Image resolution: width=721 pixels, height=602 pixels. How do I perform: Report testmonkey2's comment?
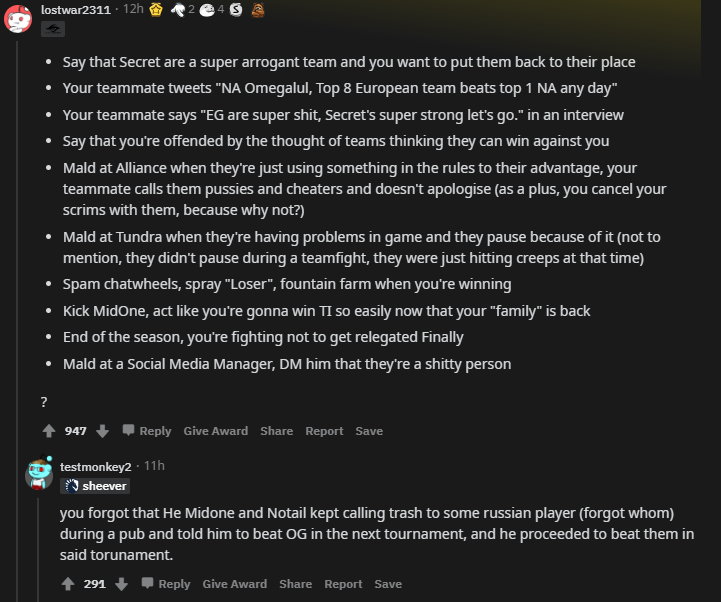tap(343, 584)
